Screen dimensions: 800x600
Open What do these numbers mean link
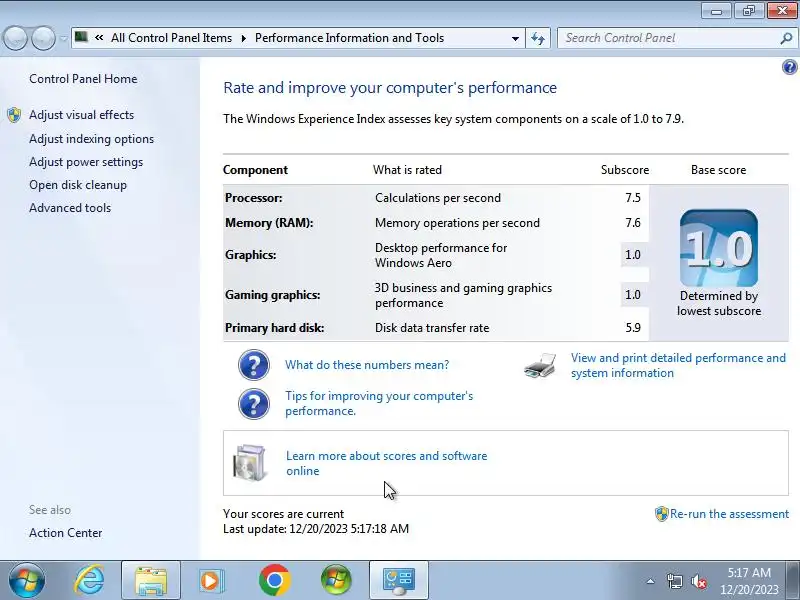(367, 365)
